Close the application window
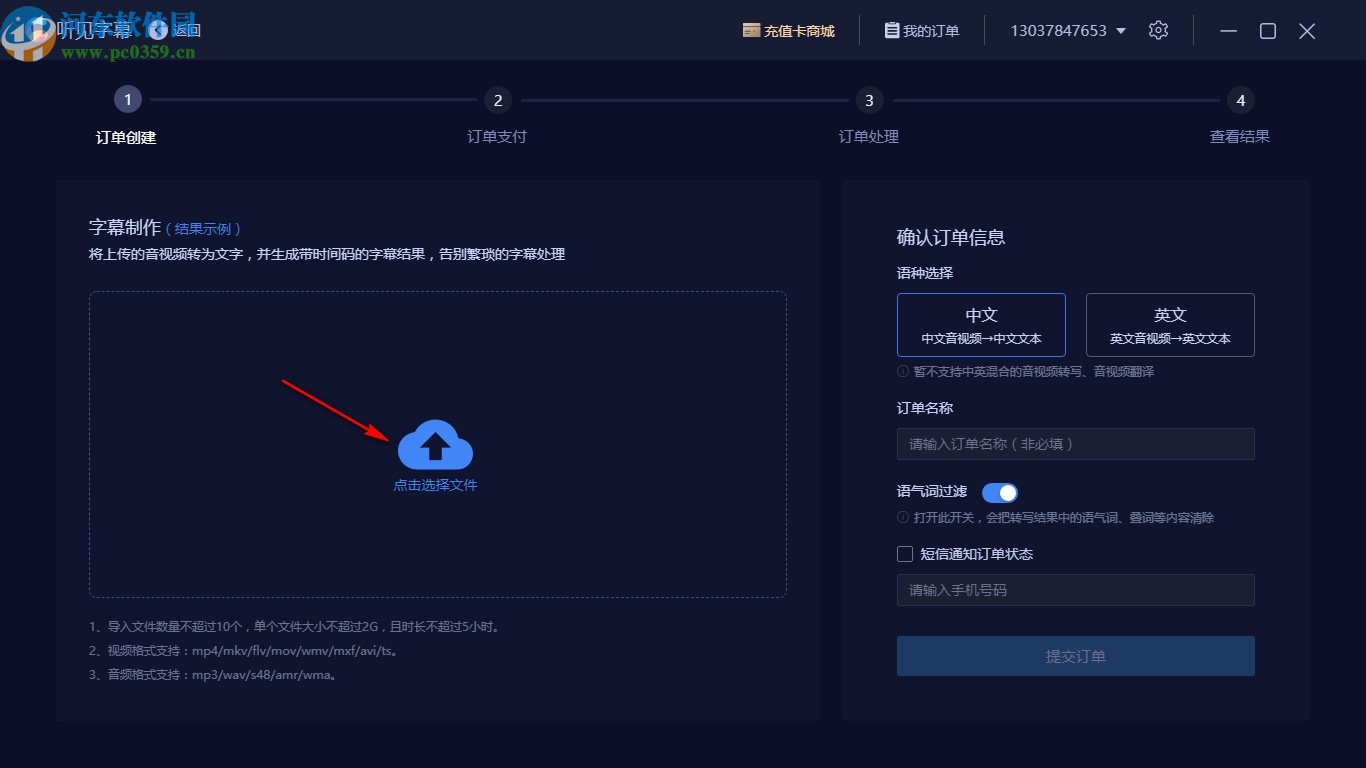 (1307, 31)
